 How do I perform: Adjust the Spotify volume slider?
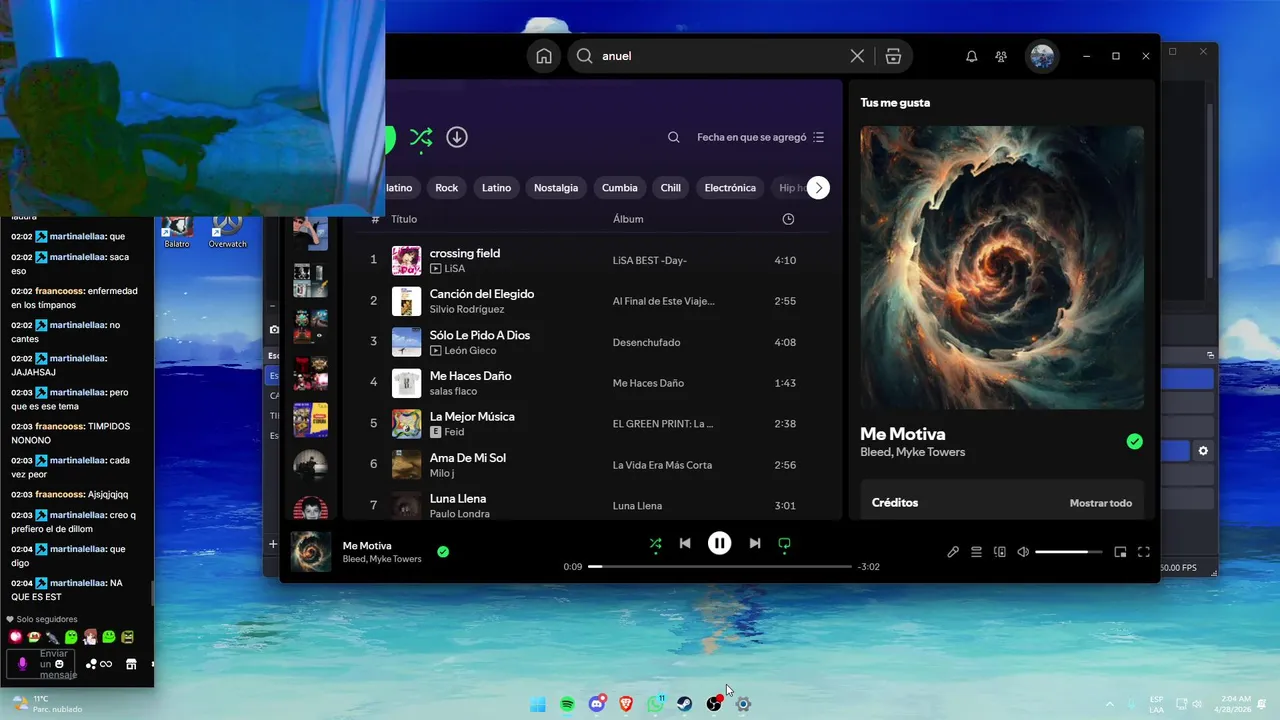[1068, 551]
